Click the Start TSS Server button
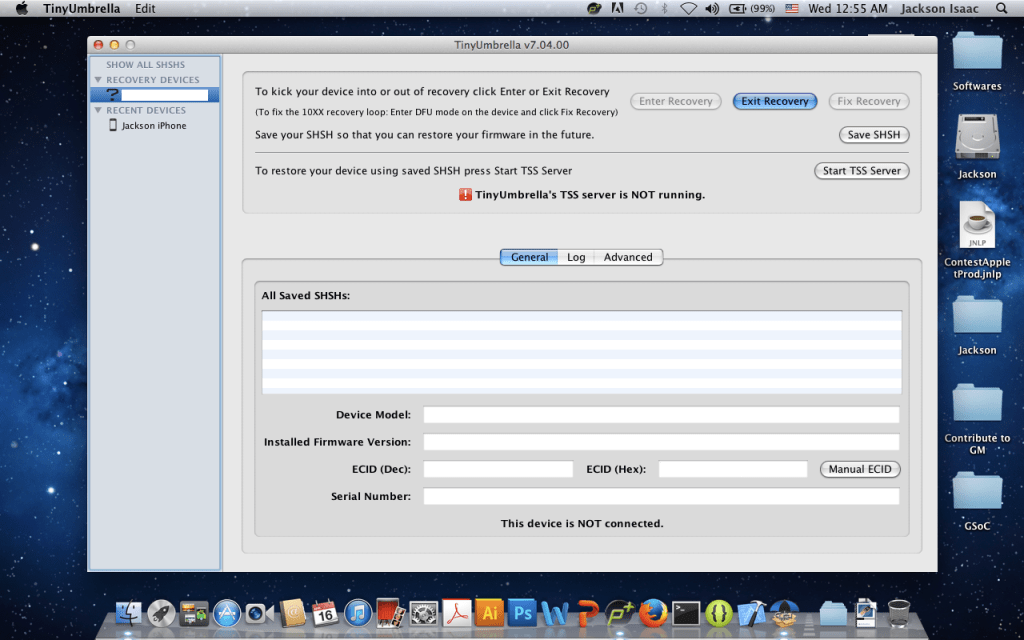 pos(861,171)
